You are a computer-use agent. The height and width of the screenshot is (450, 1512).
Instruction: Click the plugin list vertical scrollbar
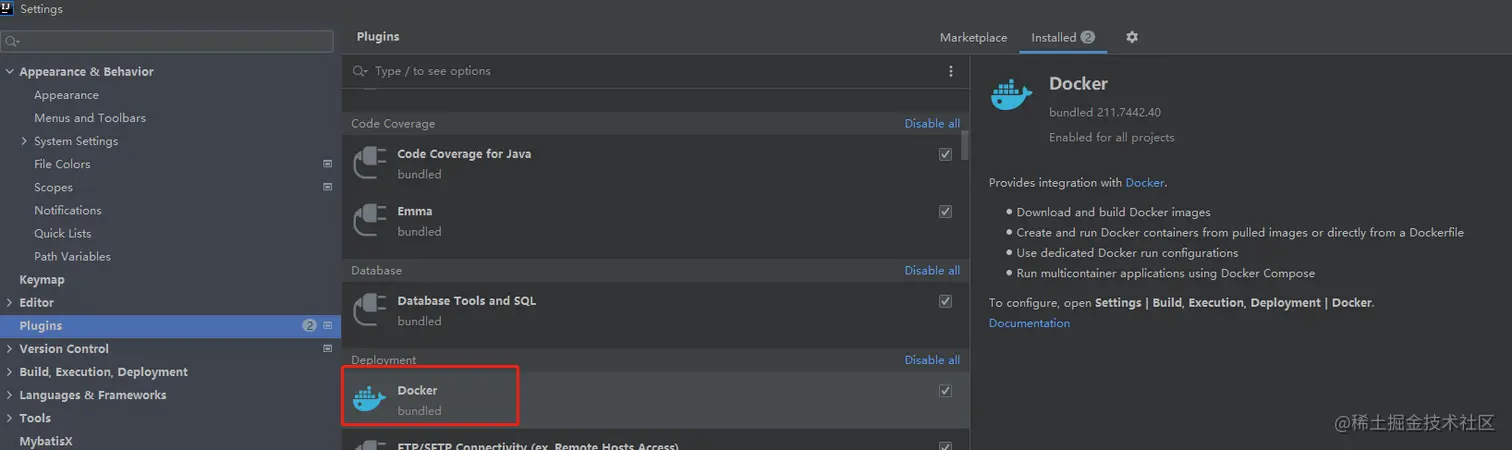pos(965,145)
